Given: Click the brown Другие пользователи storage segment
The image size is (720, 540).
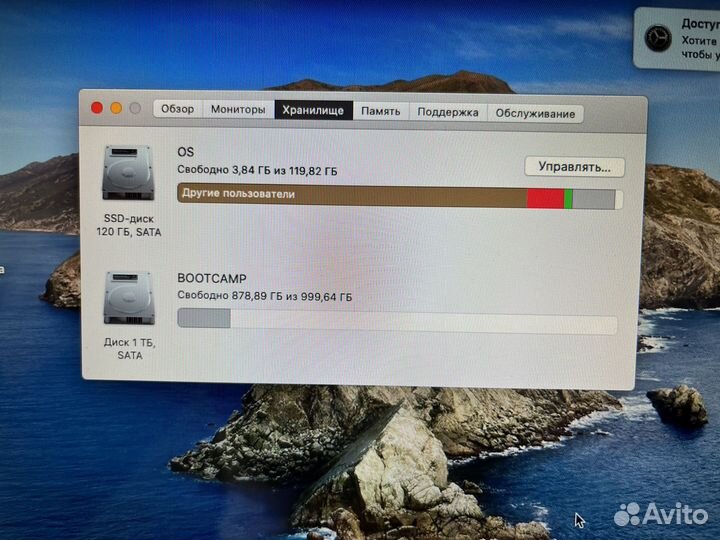Looking at the screenshot, I should point(352,196).
